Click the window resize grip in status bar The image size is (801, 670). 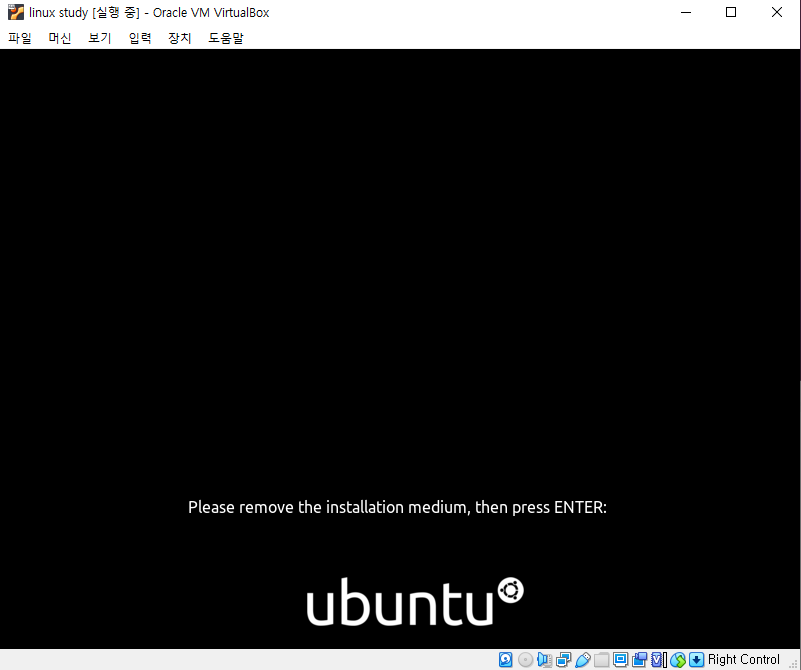(793, 663)
